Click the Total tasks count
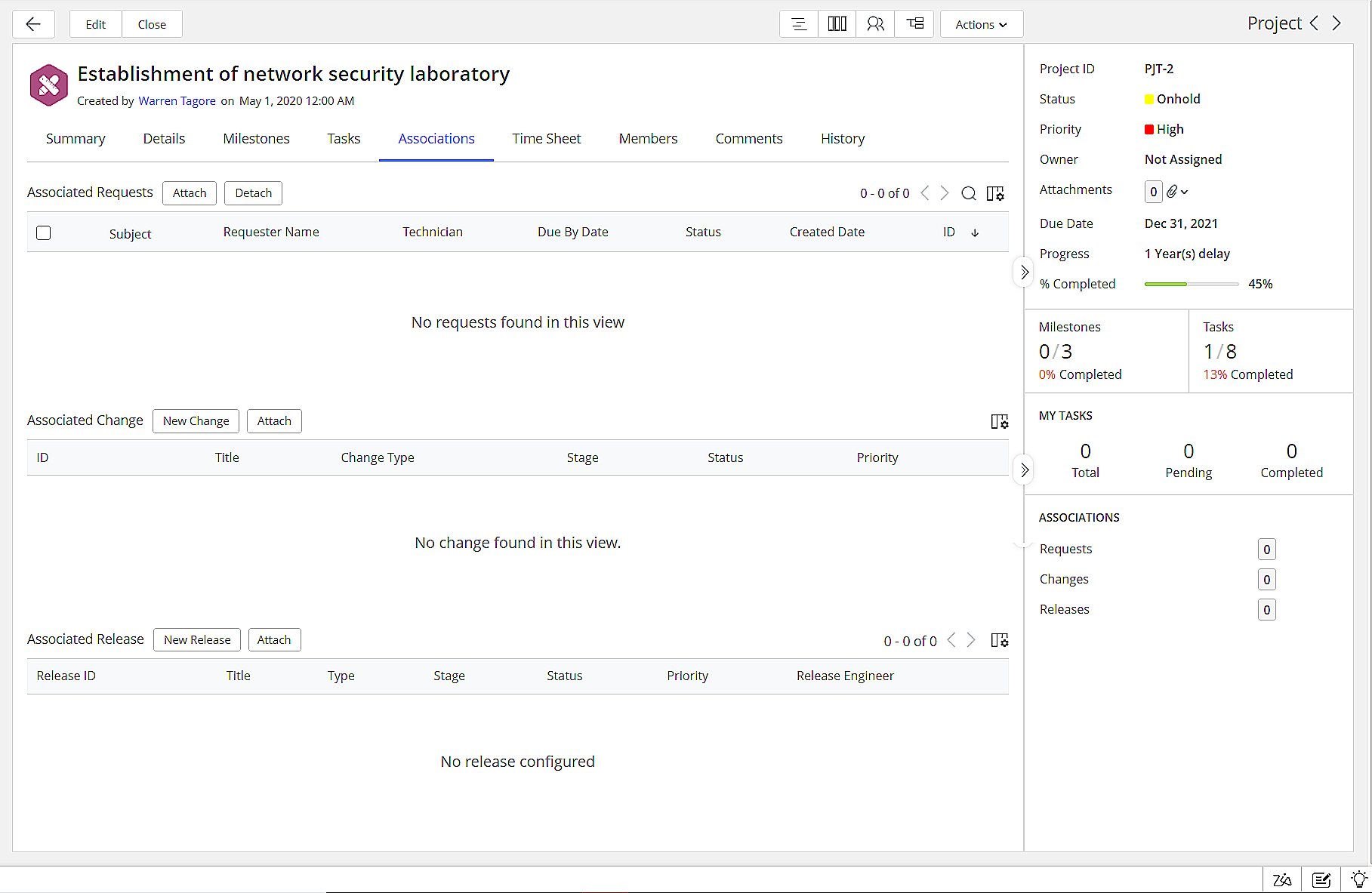This screenshot has width=1372, height=893. point(1085,451)
